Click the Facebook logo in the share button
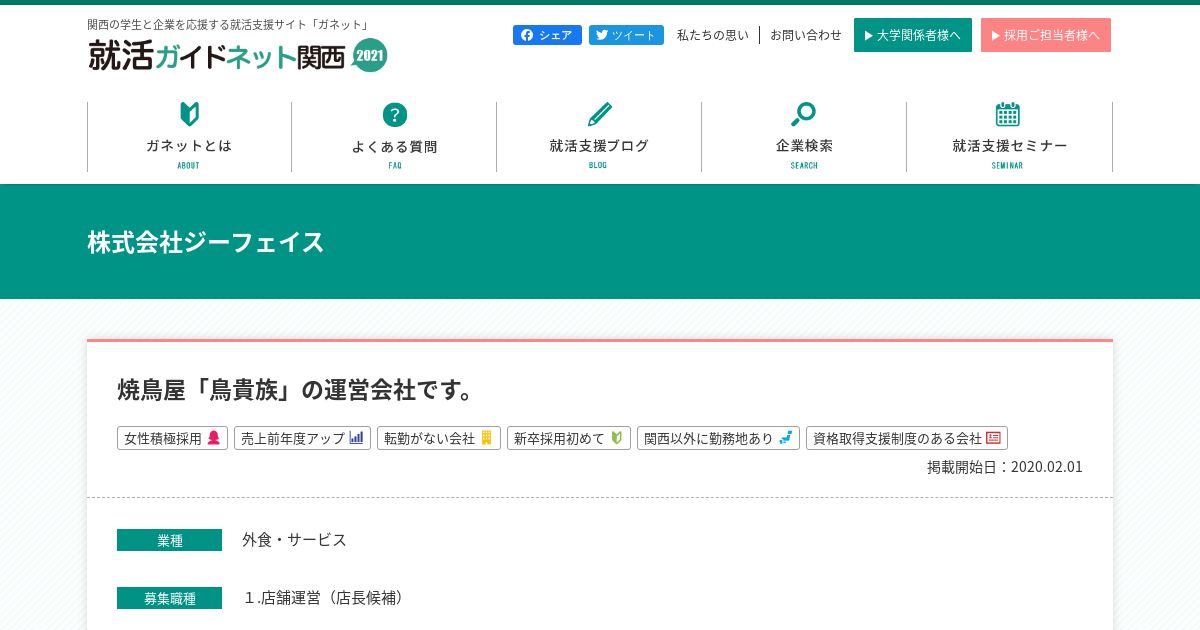 [x=527, y=35]
